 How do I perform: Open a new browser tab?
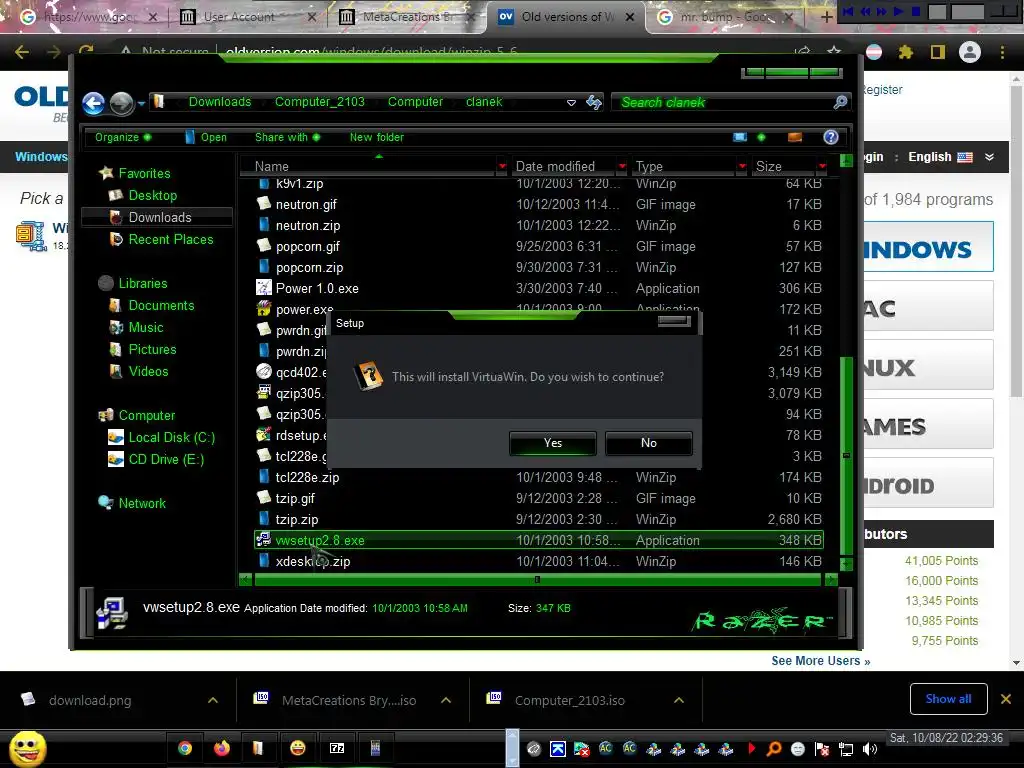pos(826,17)
